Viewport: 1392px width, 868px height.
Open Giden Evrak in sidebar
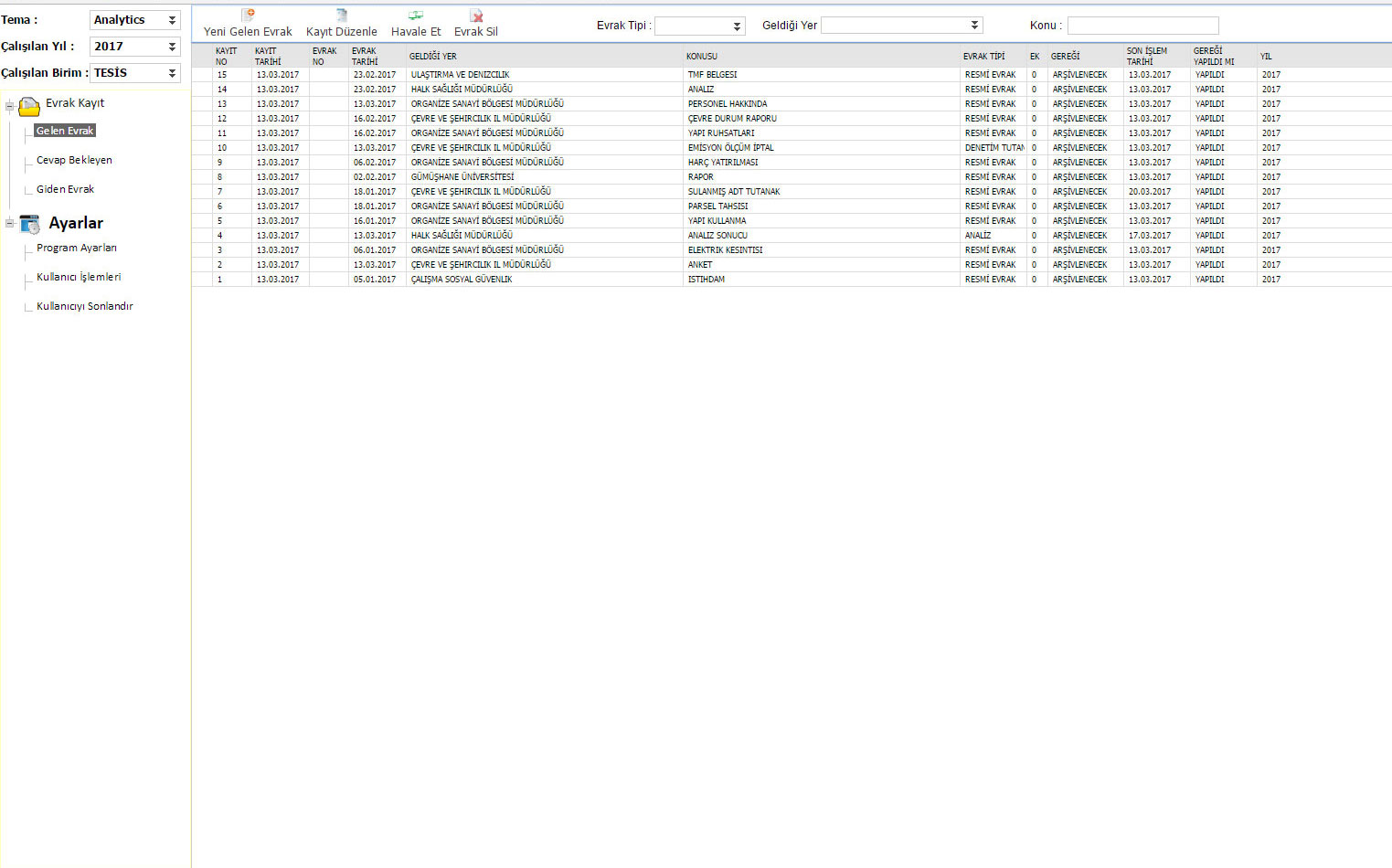click(x=65, y=189)
